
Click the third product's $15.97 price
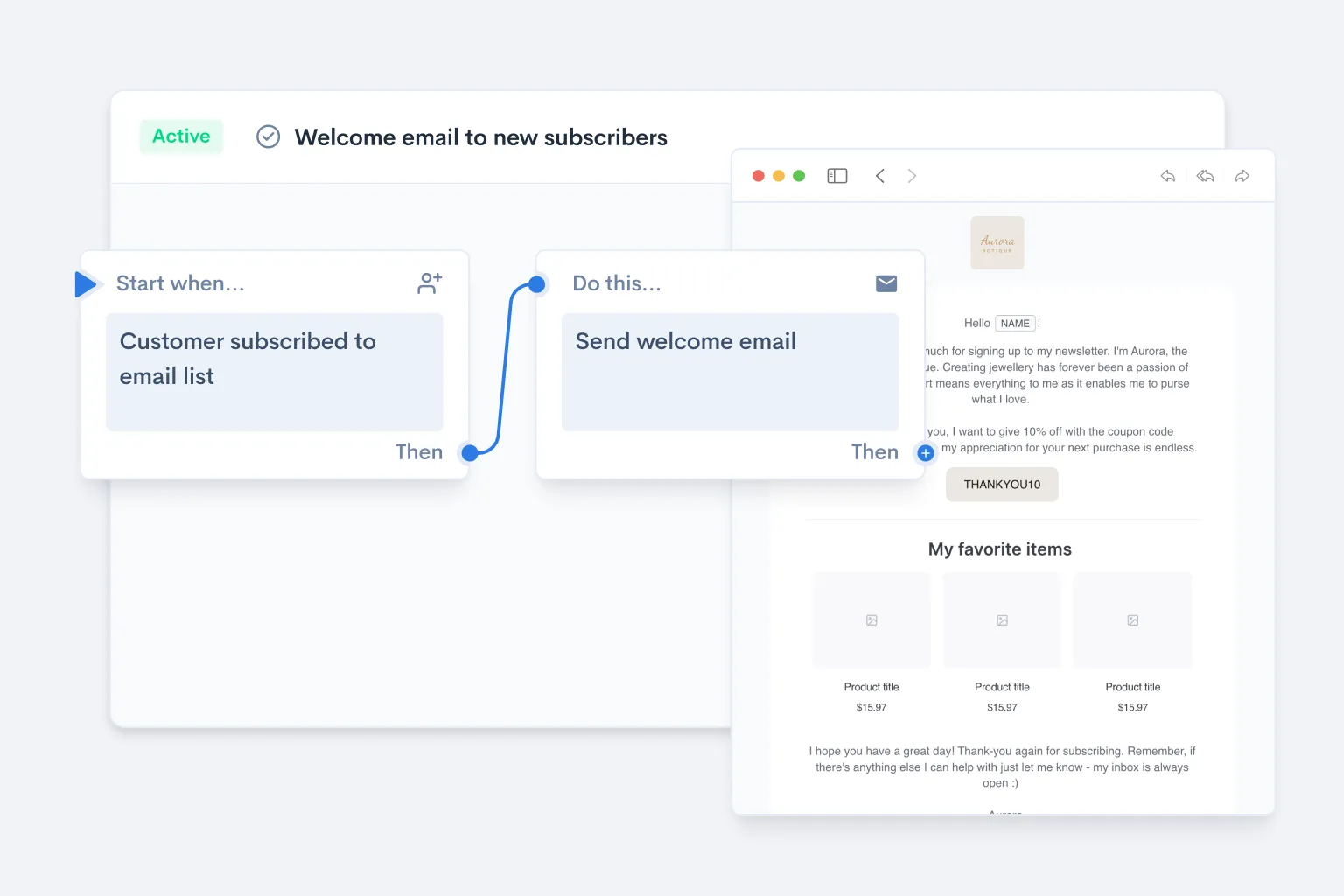tap(1133, 707)
